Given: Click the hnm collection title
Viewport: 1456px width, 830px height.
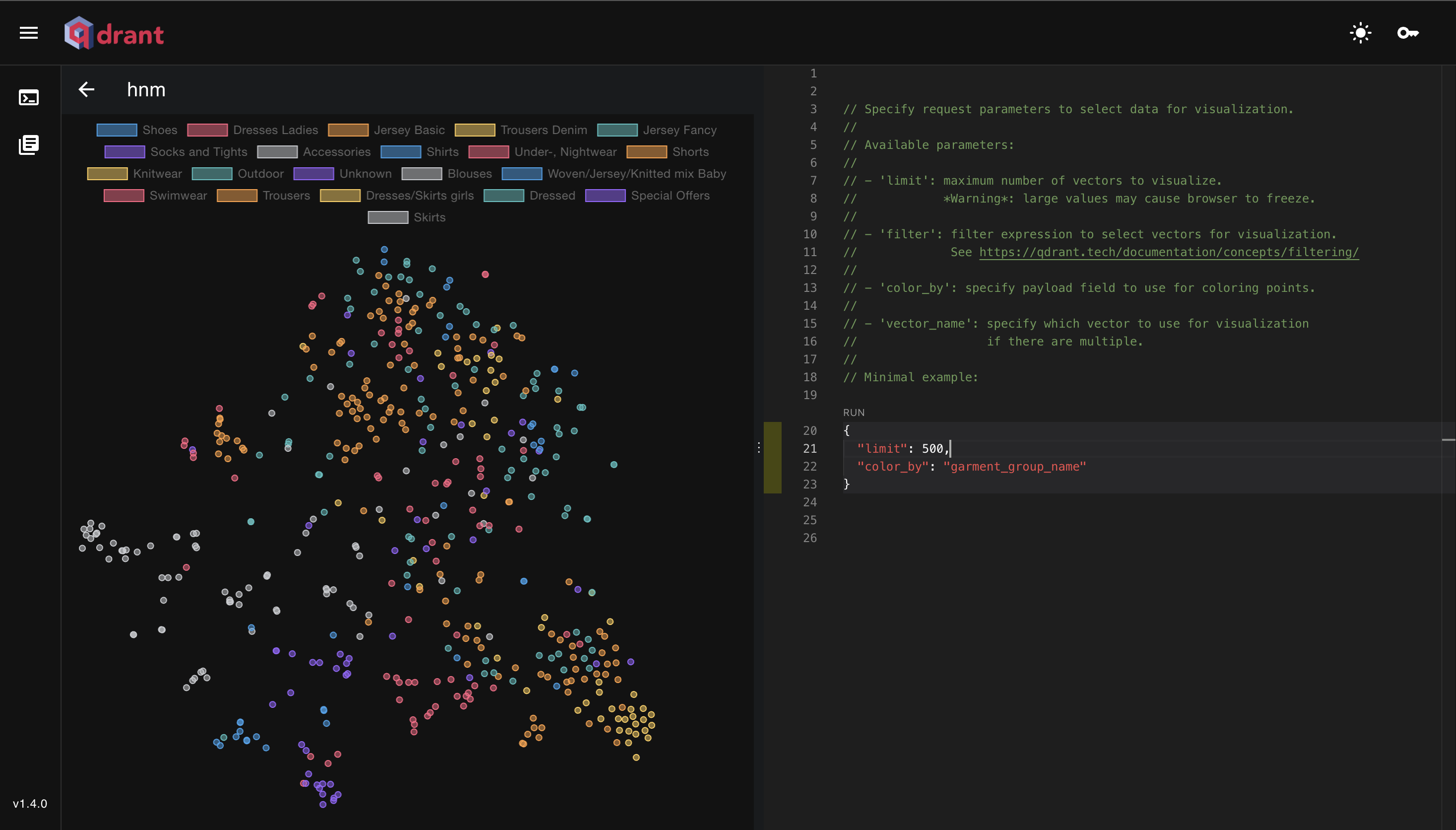Looking at the screenshot, I should tap(146, 89).
